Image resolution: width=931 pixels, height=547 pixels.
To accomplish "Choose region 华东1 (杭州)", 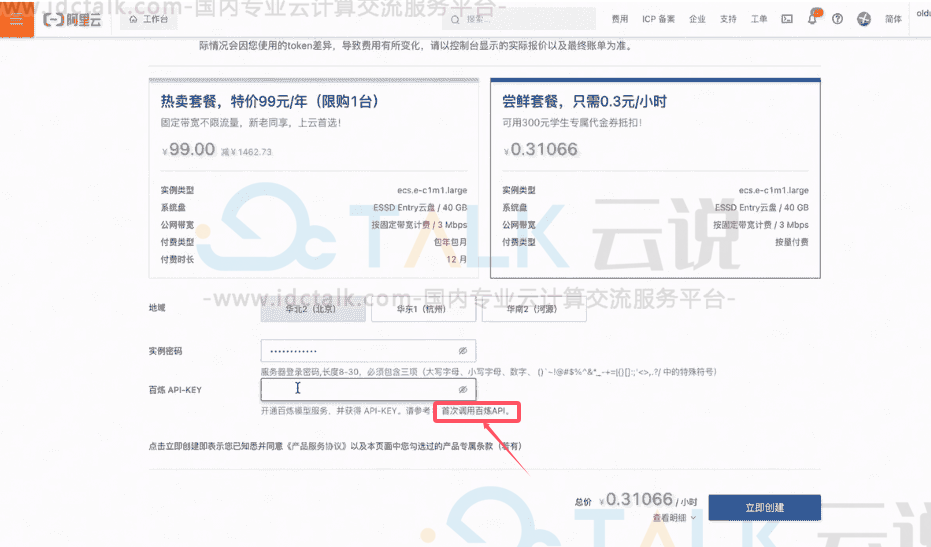I will pos(423,309).
